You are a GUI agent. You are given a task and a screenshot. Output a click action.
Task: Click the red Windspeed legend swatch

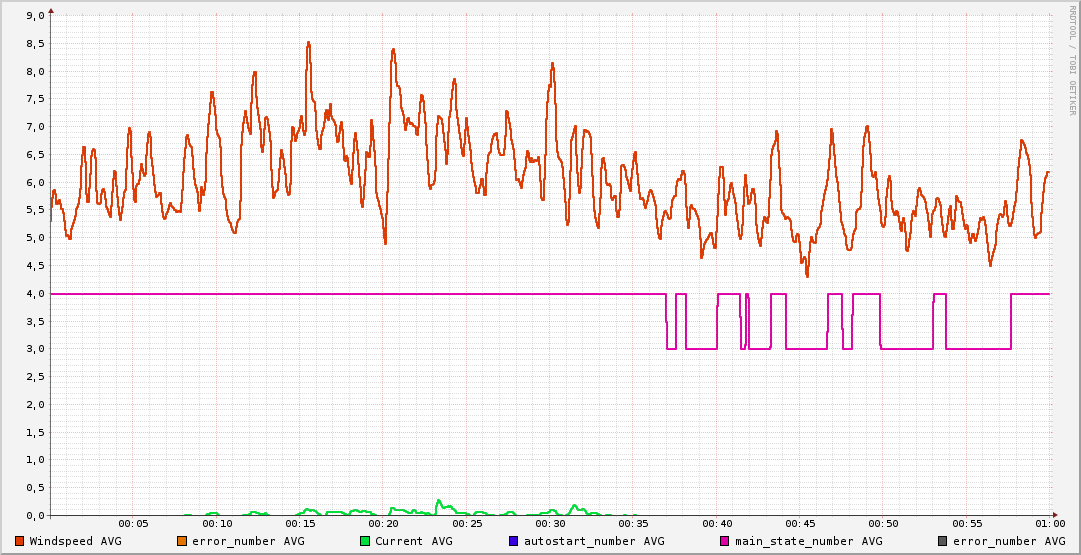coord(20,541)
